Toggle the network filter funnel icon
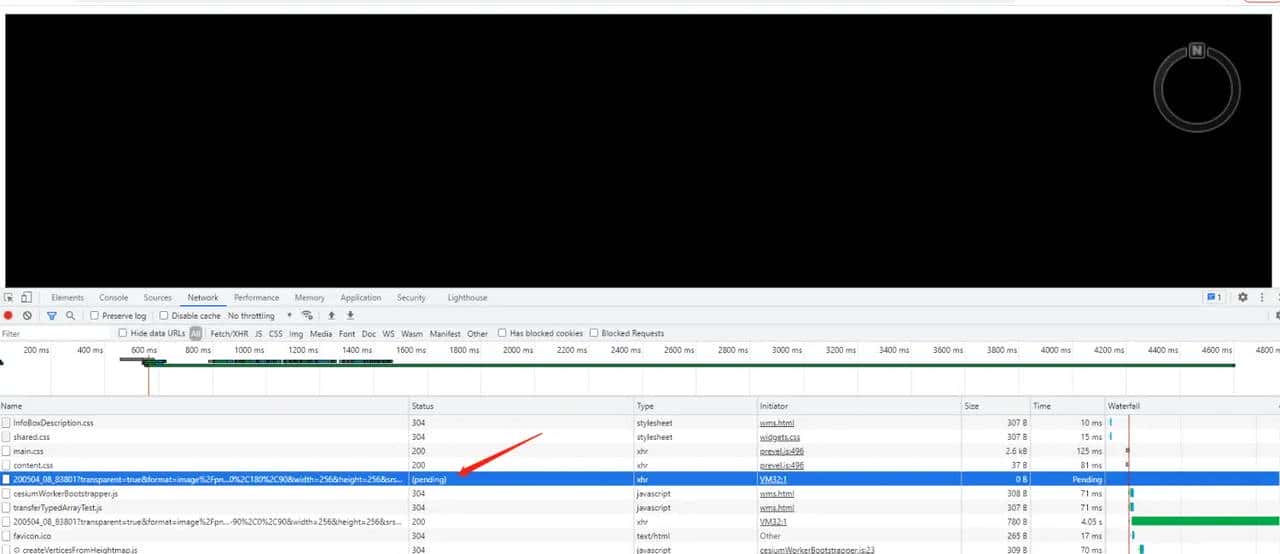Screen dimensions: 1280x554 51,316
